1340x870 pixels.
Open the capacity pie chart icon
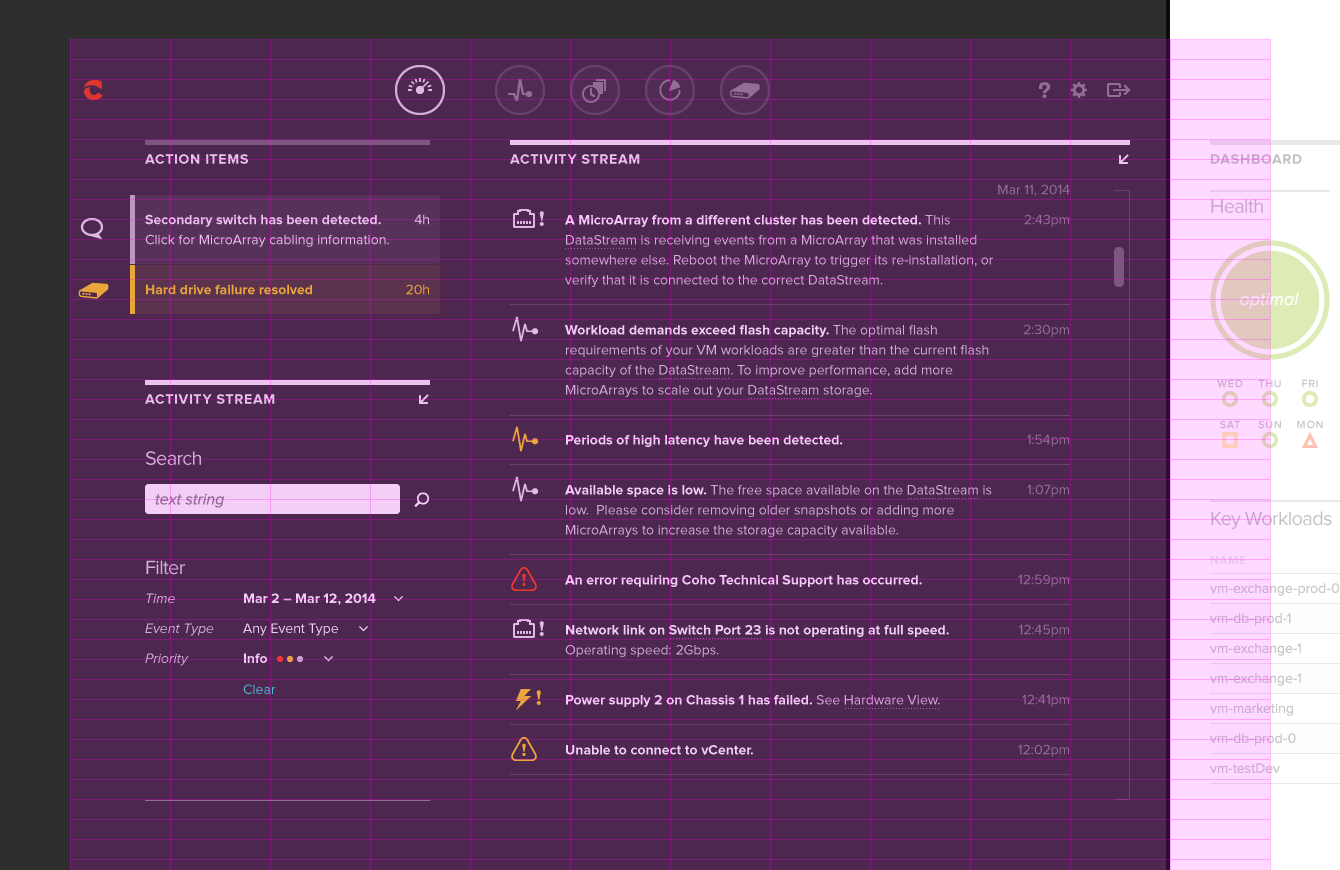click(670, 91)
